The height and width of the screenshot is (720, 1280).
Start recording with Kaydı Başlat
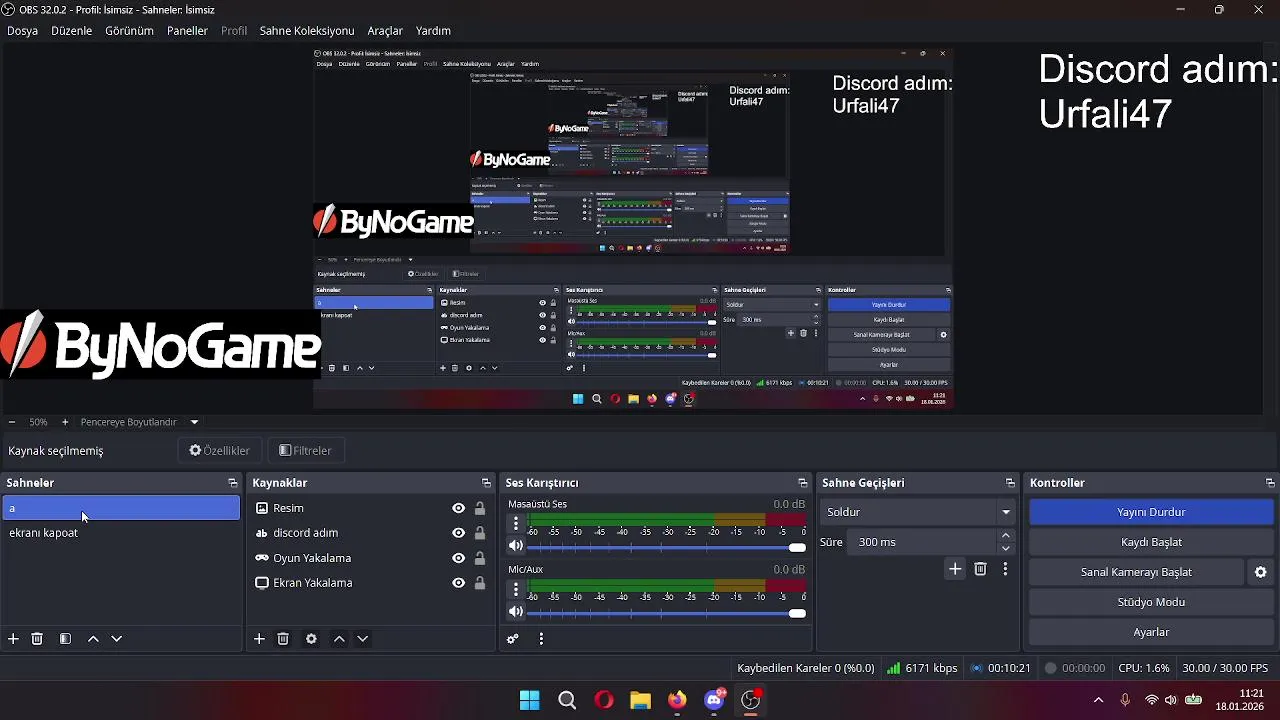[x=1151, y=542]
